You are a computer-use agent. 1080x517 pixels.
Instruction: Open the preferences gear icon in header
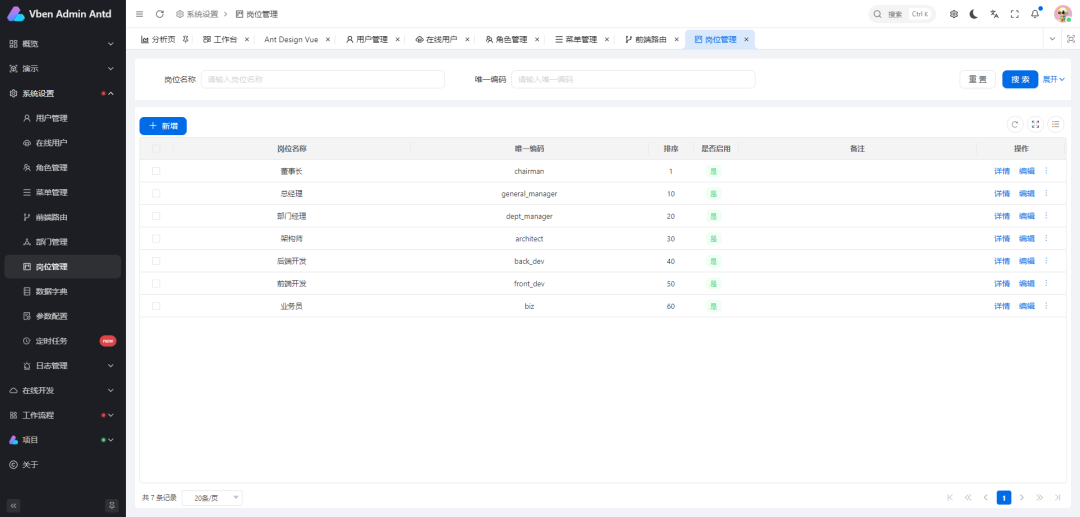[954, 14]
